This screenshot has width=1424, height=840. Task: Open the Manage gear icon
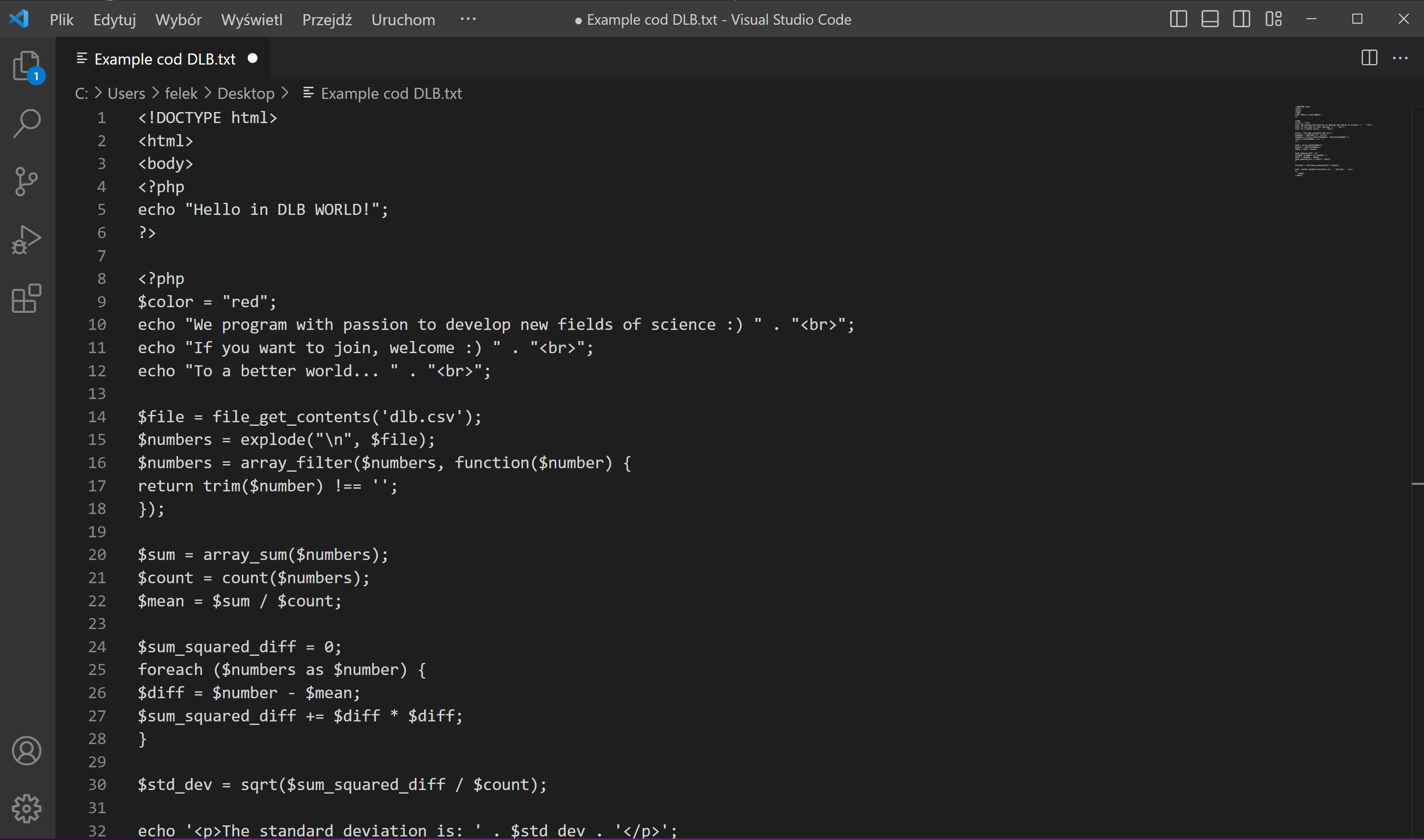point(27,808)
